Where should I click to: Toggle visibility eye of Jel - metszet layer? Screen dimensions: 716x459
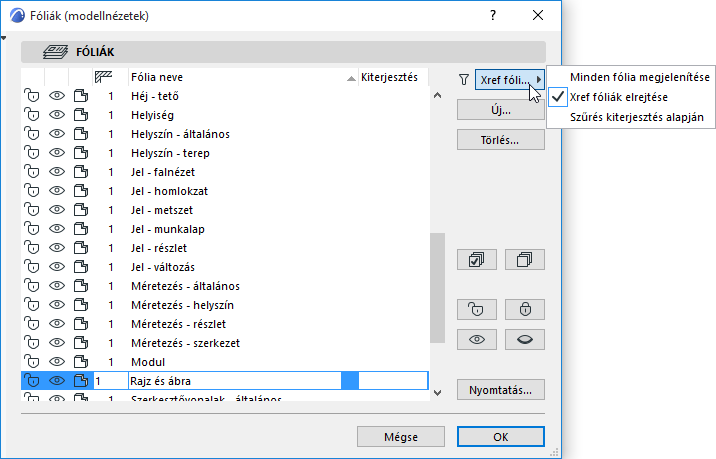click(56, 210)
